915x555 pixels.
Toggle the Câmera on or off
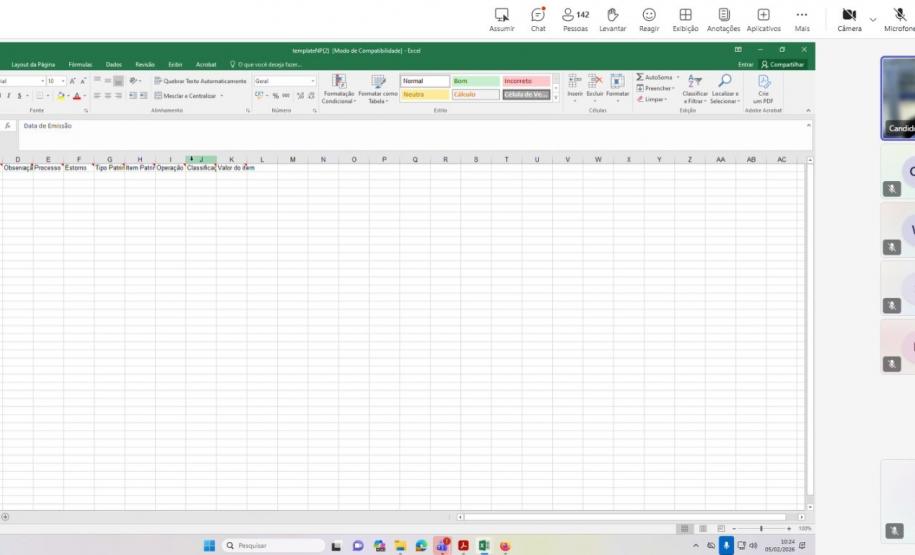848,16
